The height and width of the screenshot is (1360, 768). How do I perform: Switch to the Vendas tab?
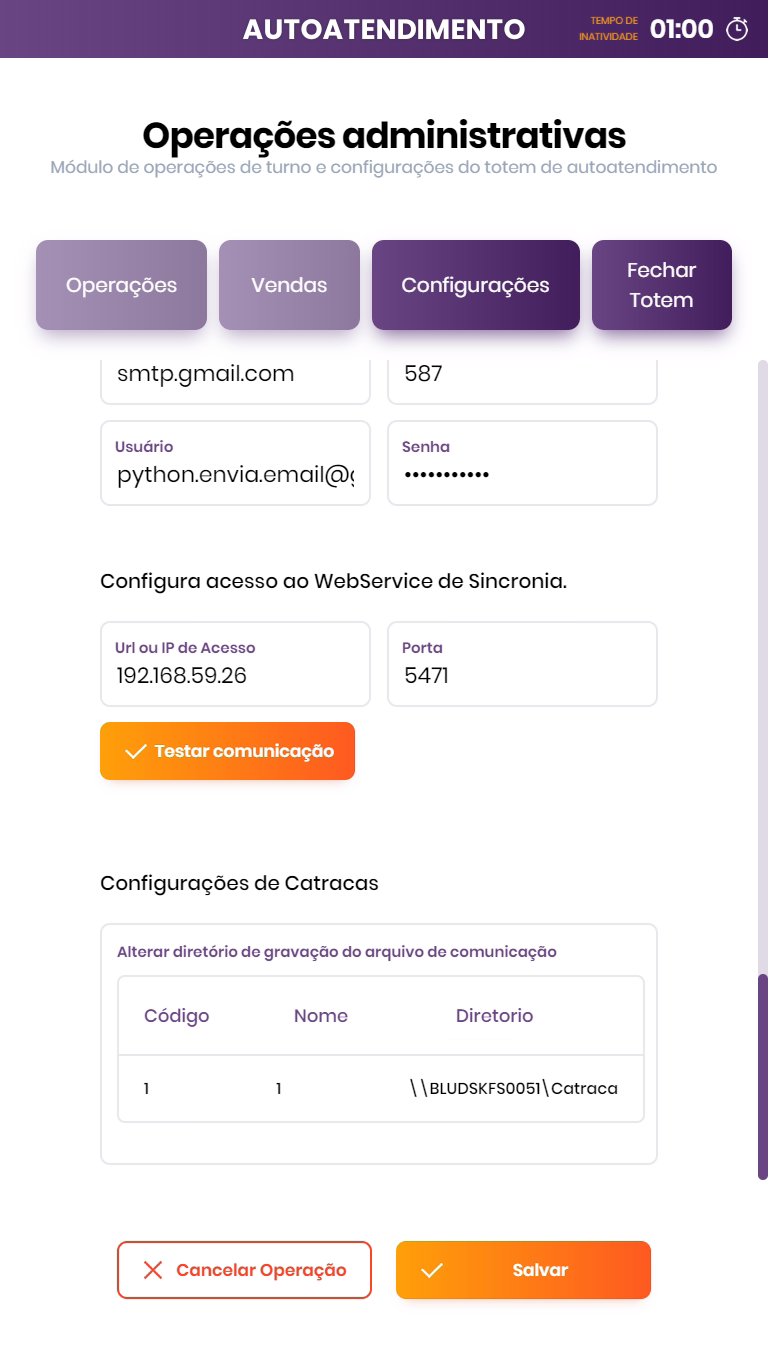(289, 285)
